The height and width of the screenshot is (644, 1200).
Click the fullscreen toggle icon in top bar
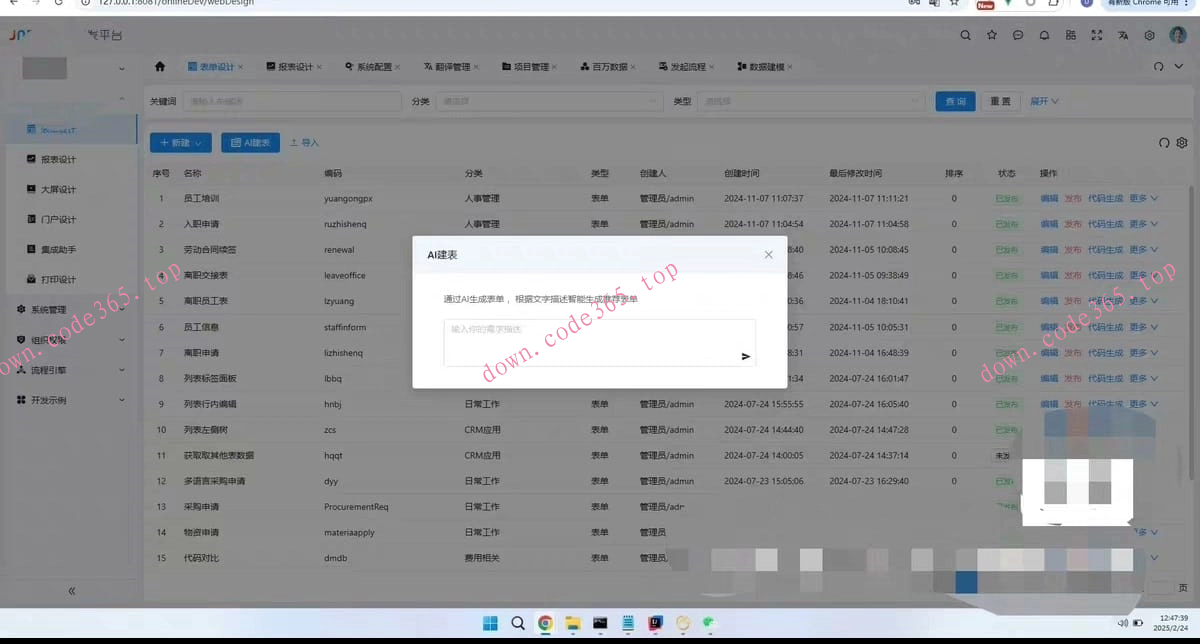click(x=1095, y=35)
